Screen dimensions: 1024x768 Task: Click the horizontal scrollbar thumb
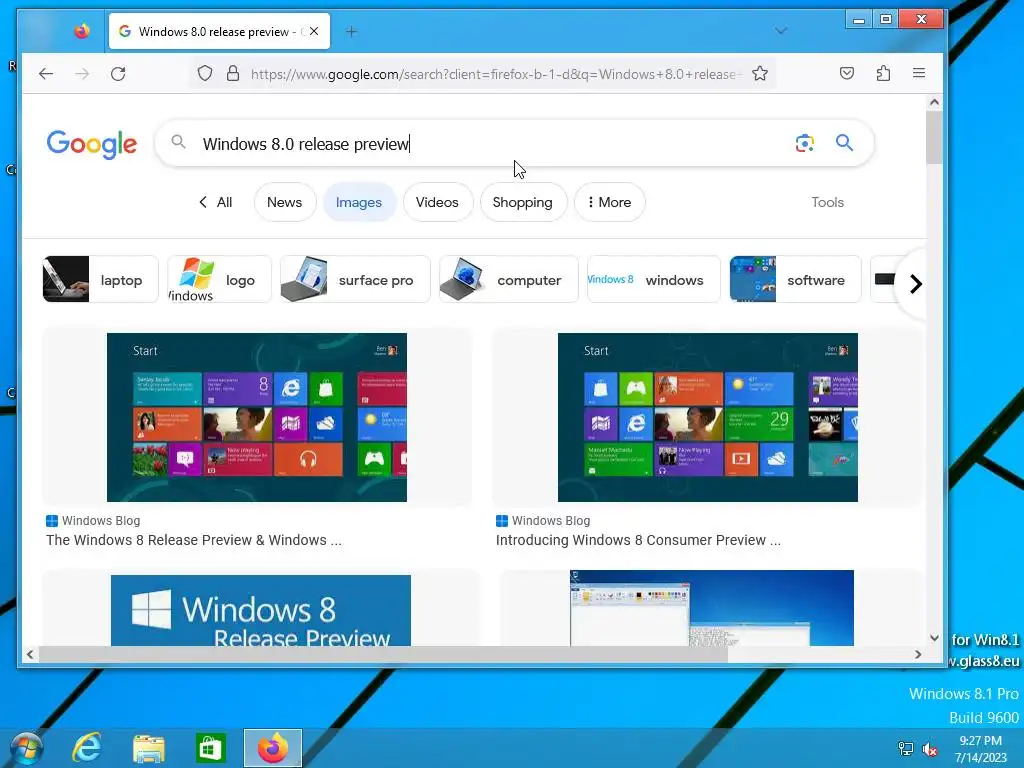(383, 654)
